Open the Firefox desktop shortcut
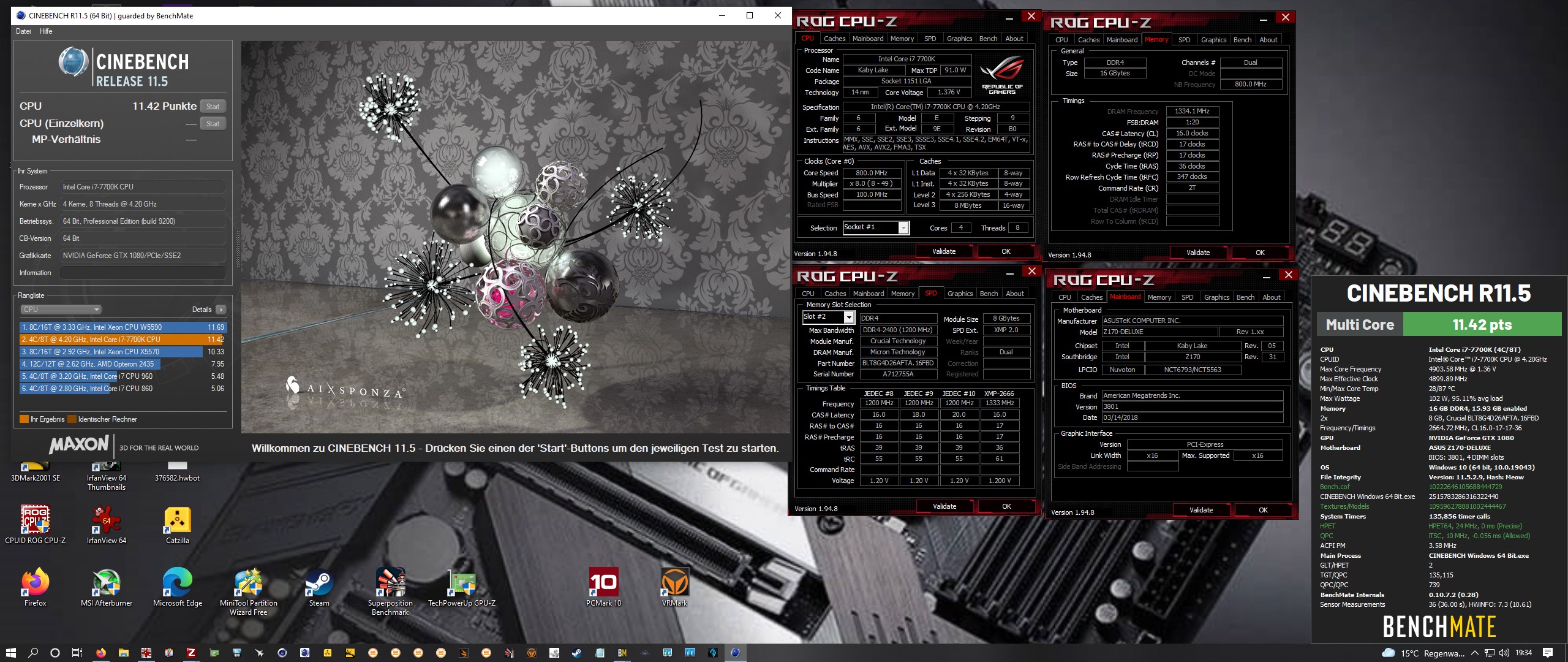The image size is (1568, 662). (x=35, y=587)
